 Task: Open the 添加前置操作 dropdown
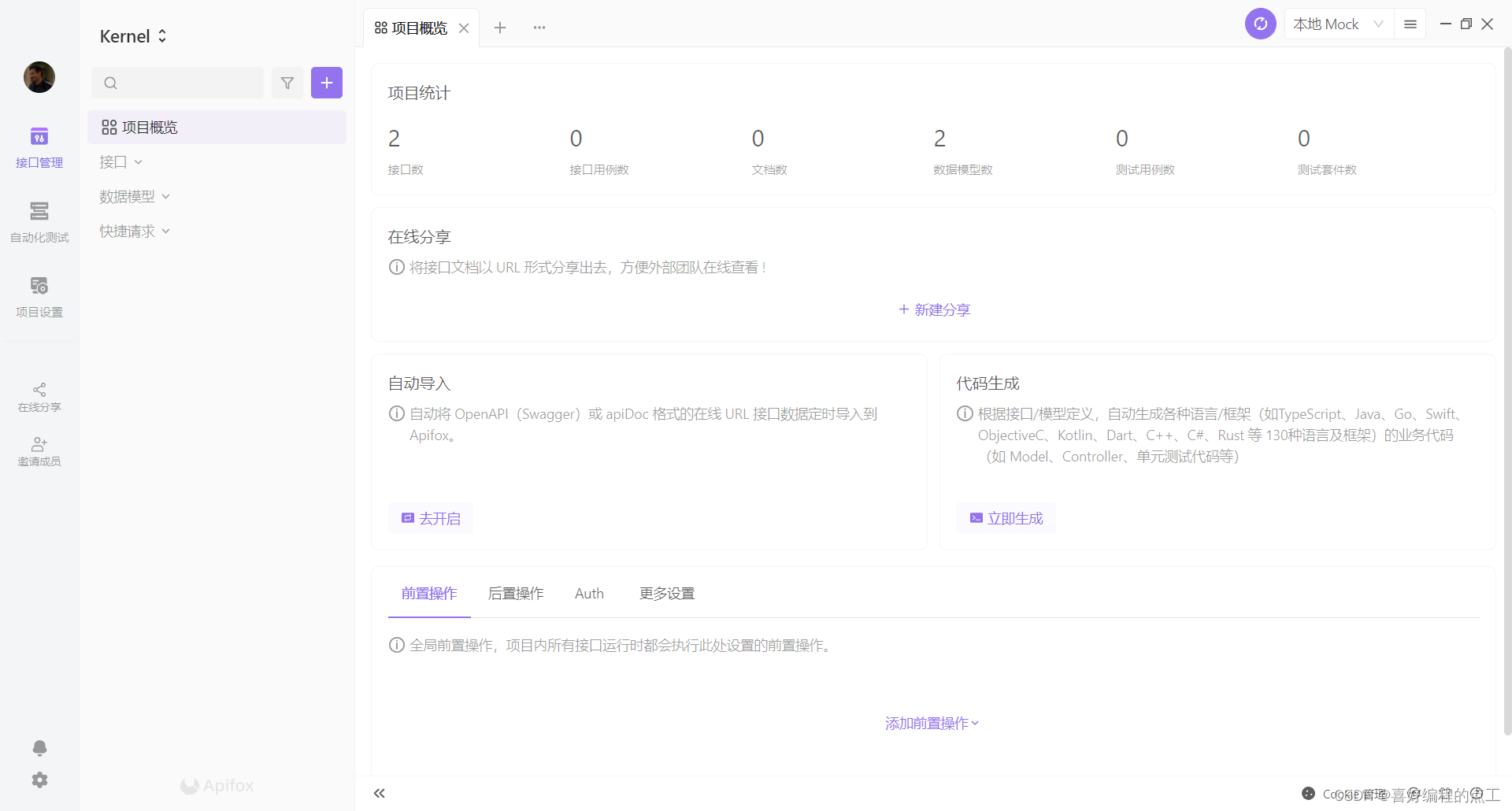pos(932,723)
